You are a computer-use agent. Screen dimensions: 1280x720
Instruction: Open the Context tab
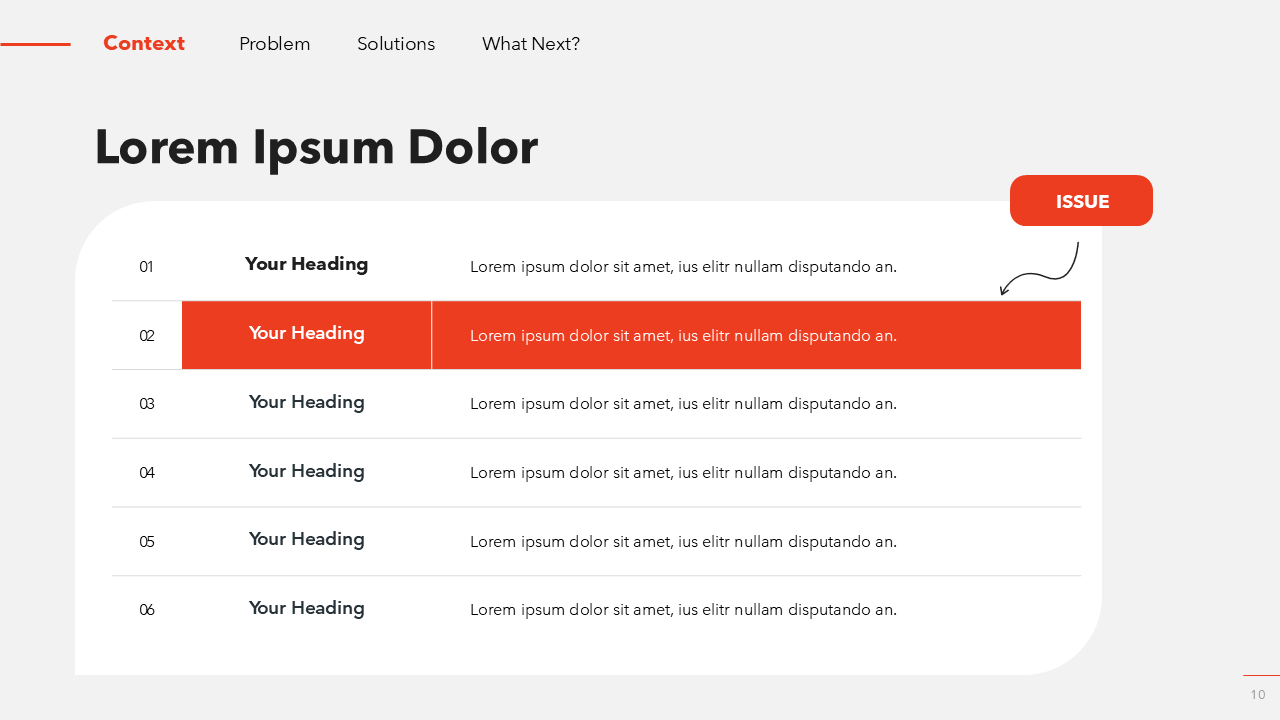[x=144, y=44]
